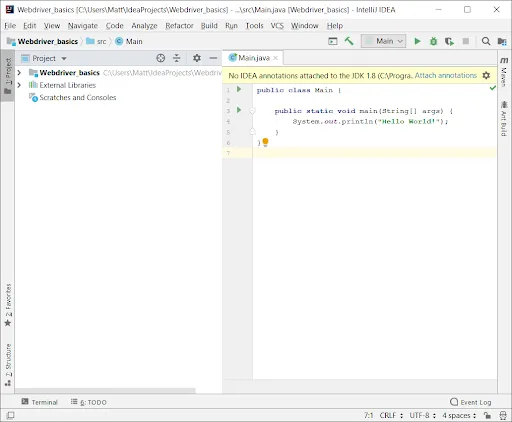
Task: Open the Run menu
Action: click(x=231, y=26)
